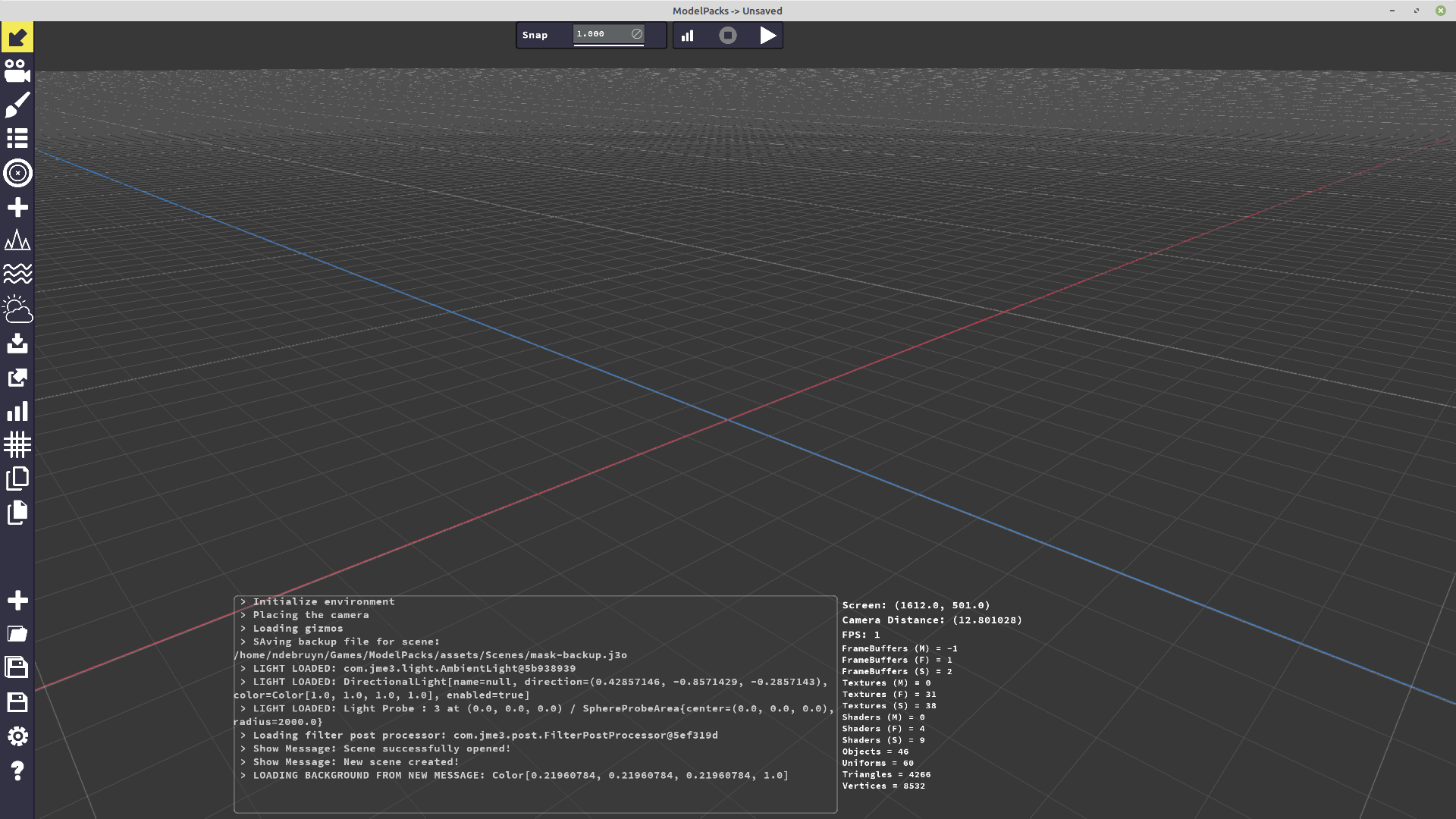Restore the window using title bar button
Viewport: 1456px width, 819px height.
(x=1417, y=11)
